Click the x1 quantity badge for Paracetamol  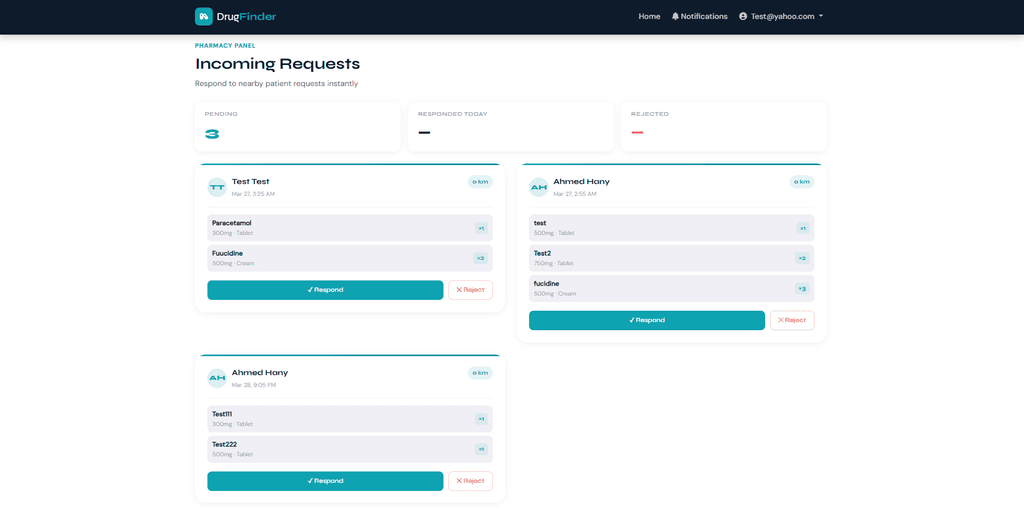(x=481, y=228)
